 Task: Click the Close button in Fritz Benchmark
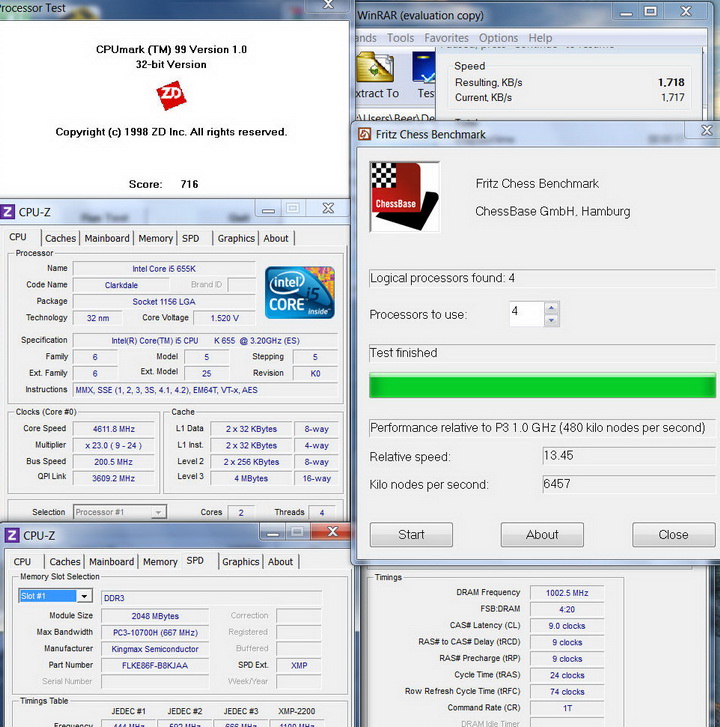tap(673, 535)
